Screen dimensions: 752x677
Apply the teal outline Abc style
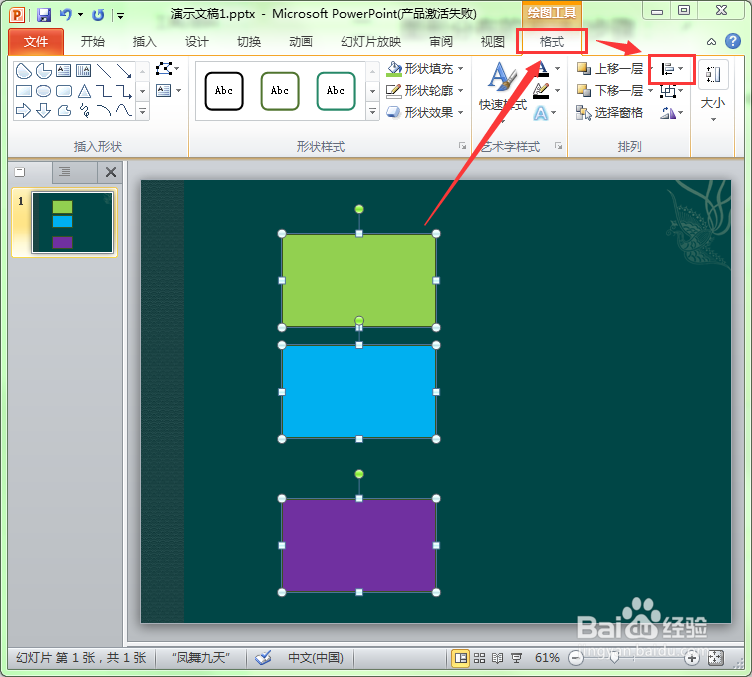[x=336, y=91]
